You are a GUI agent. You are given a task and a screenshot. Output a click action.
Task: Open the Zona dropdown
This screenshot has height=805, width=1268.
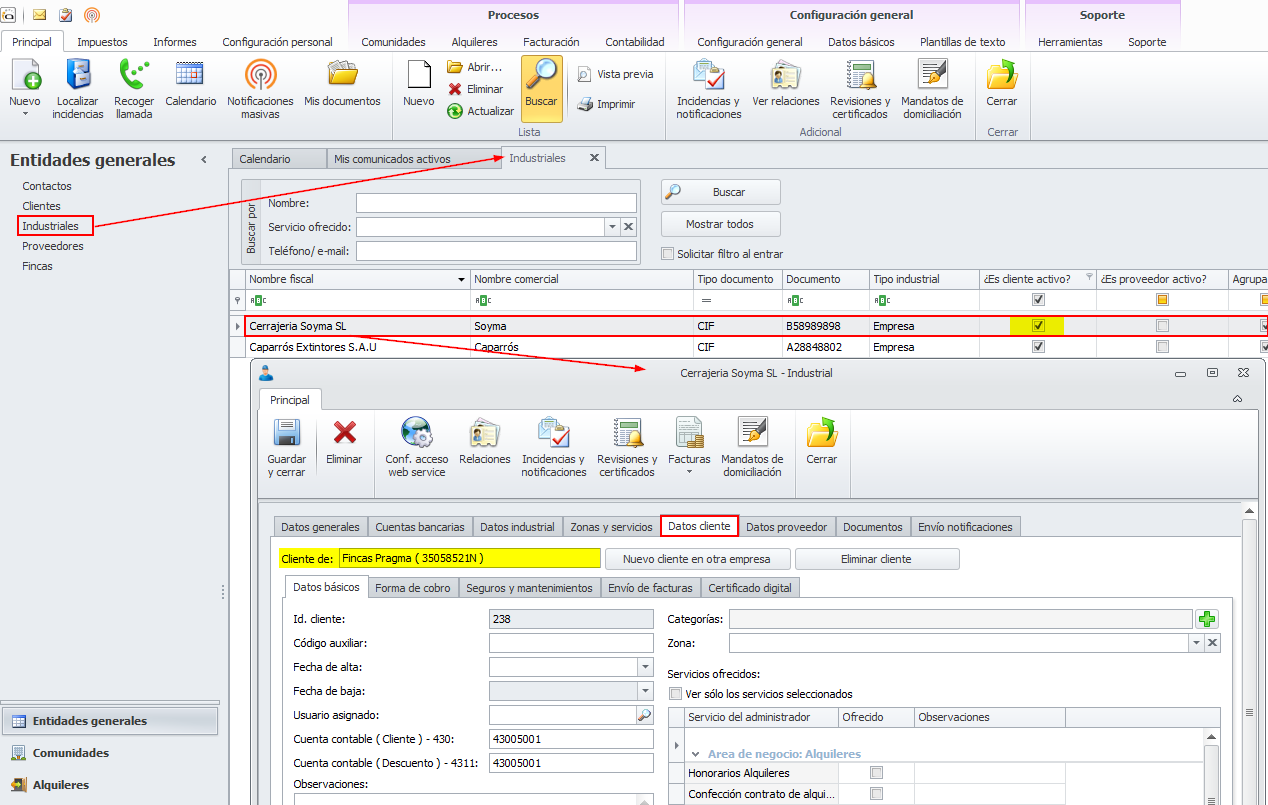[1196, 643]
